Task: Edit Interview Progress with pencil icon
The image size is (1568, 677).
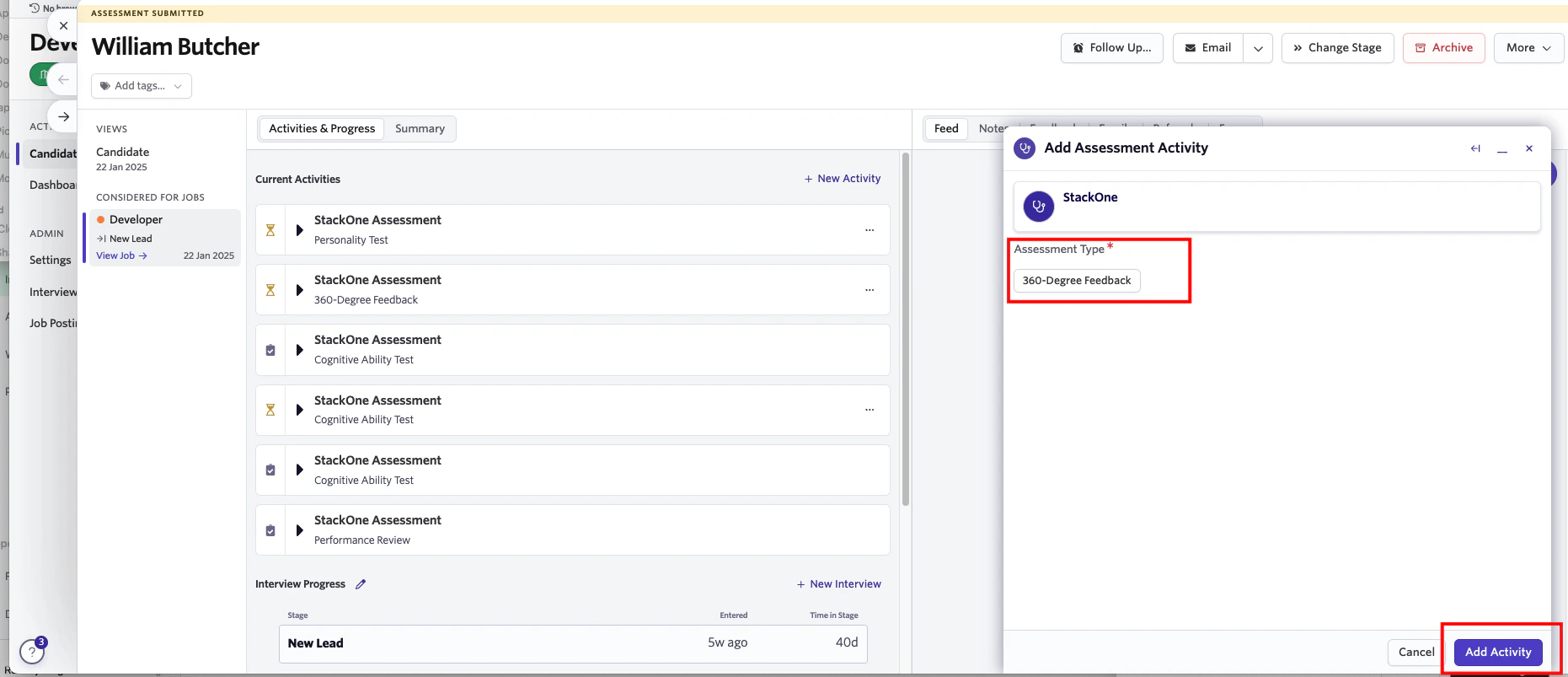Action: click(361, 584)
